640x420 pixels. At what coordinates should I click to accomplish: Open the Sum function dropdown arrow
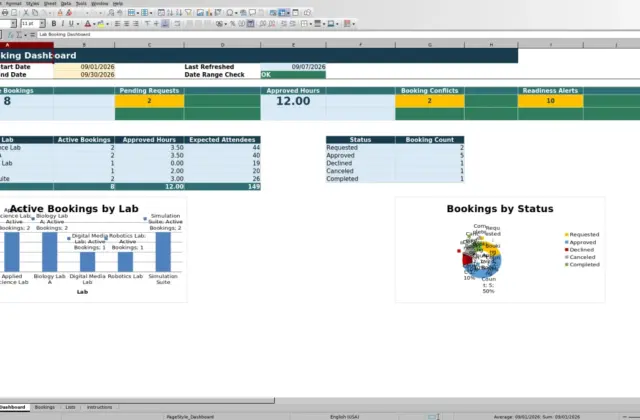tap(25, 35)
